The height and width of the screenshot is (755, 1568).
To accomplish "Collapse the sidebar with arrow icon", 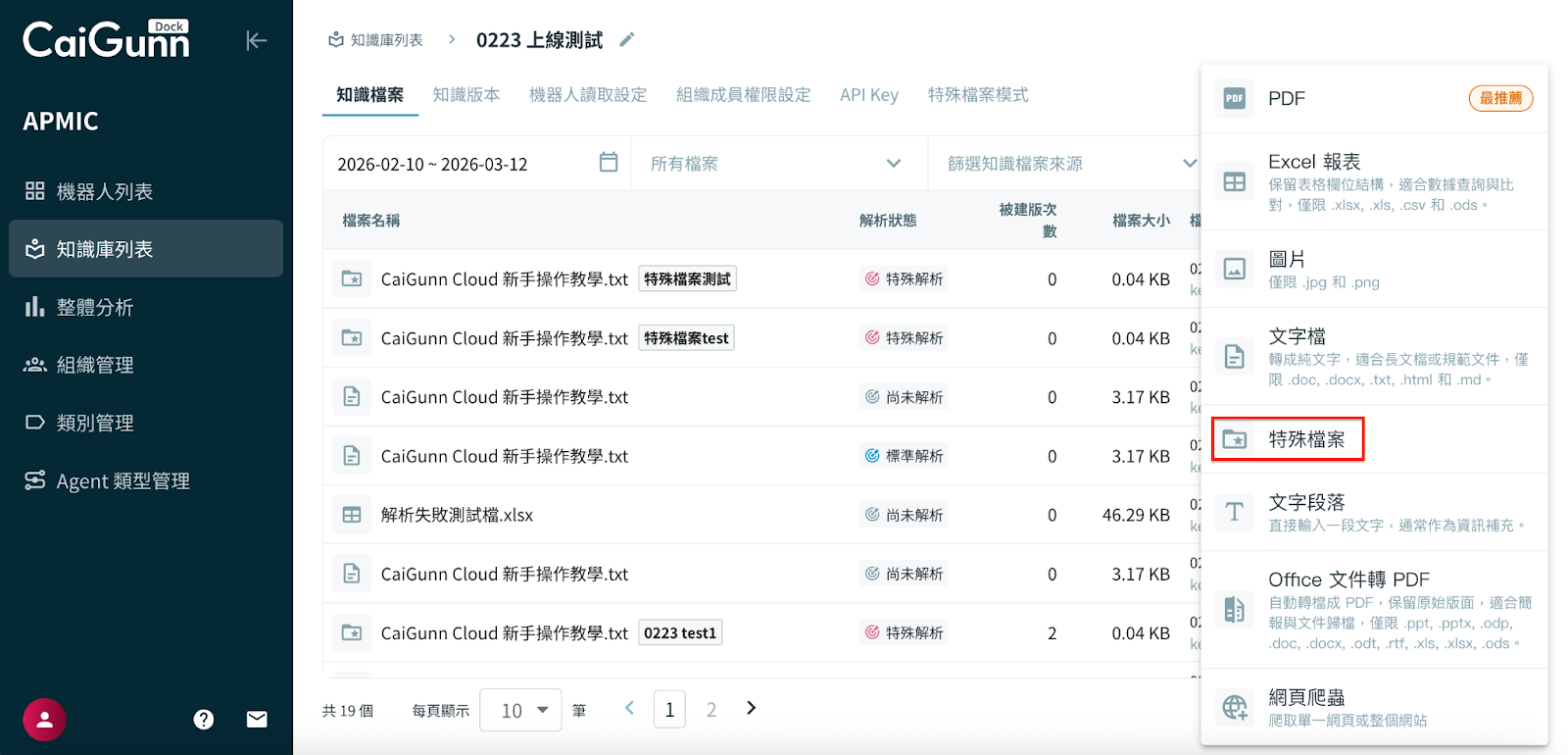I will pos(256,40).
